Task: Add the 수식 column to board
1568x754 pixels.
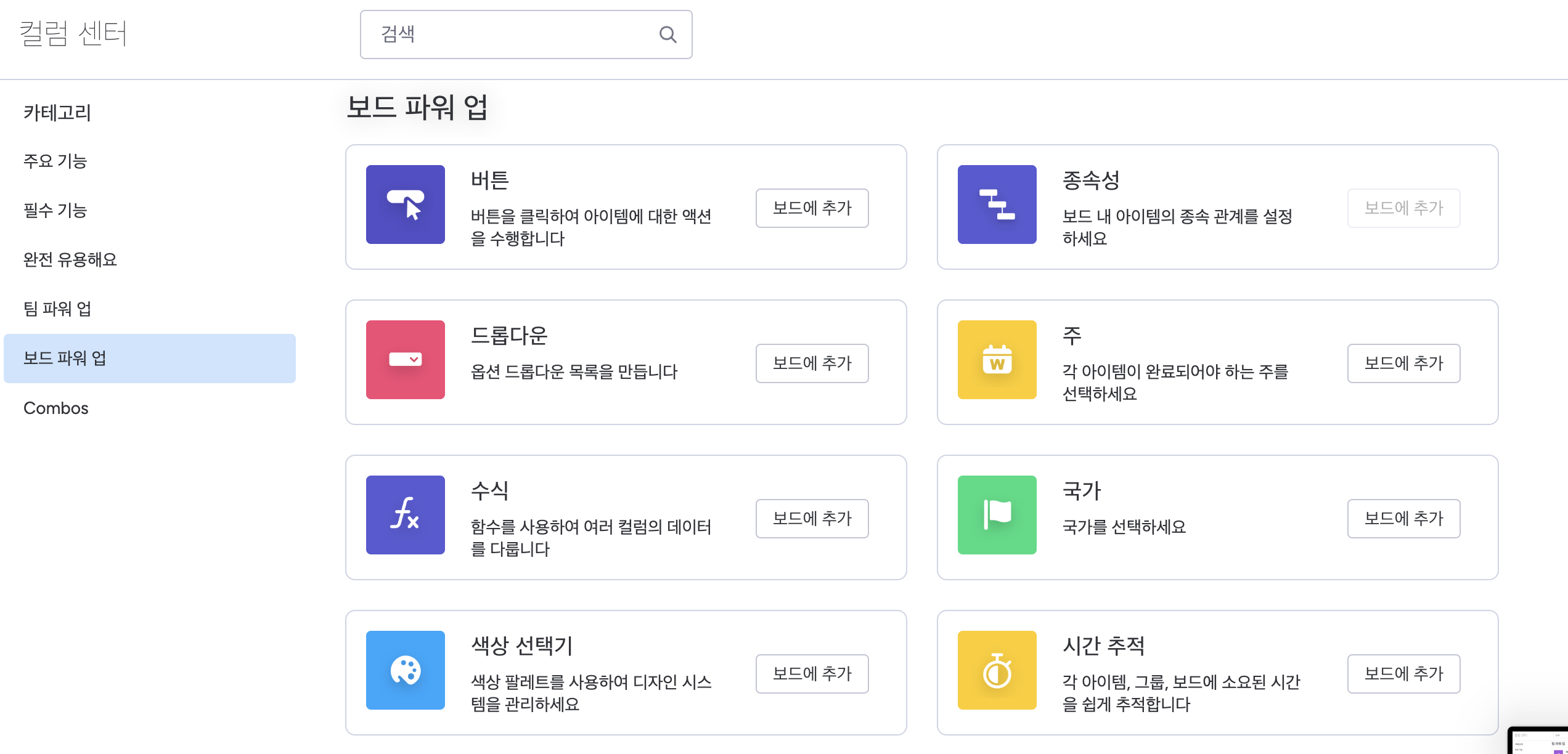Action: (x=812, y=519)
